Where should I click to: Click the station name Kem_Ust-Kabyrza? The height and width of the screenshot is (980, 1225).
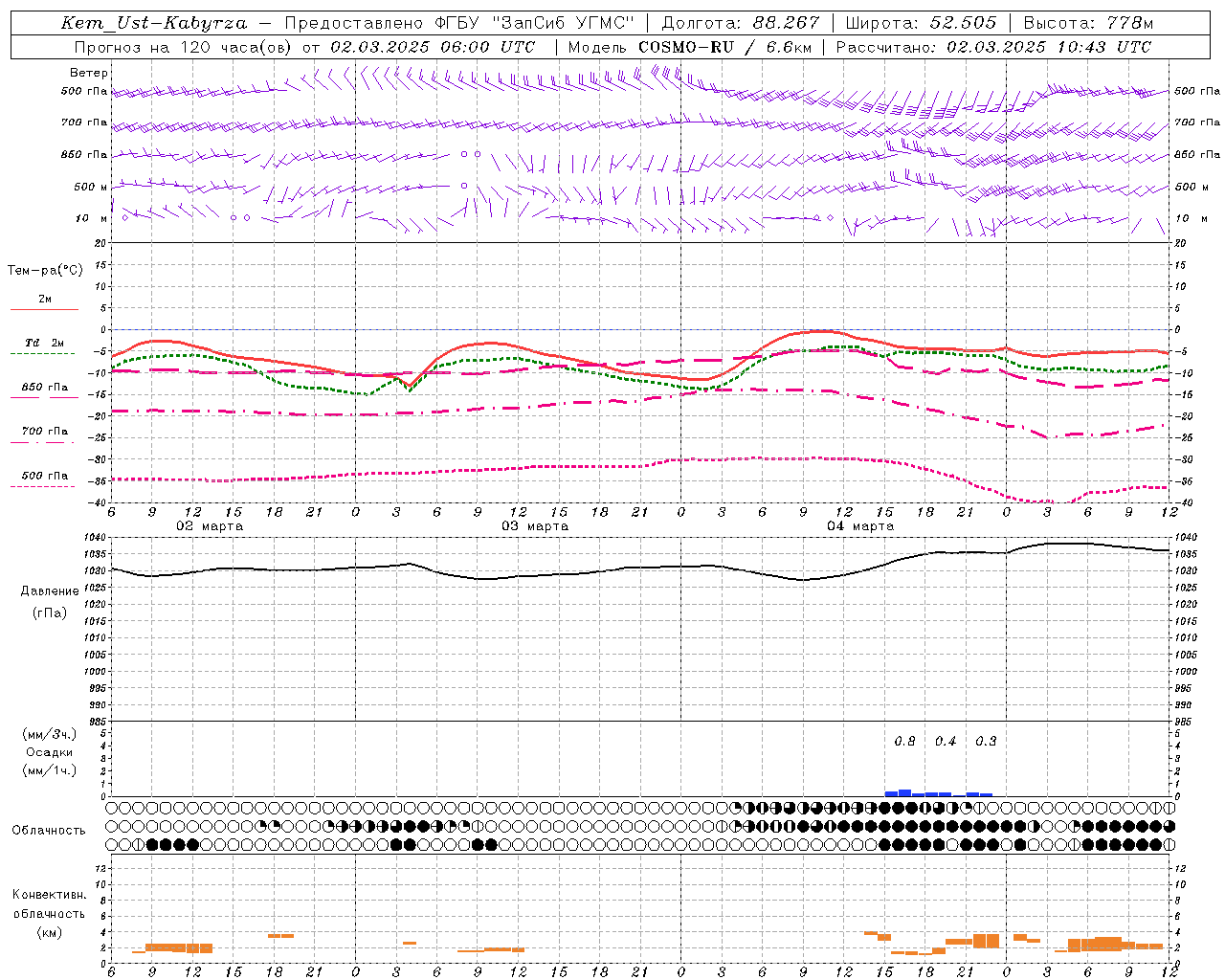(154, 23)
